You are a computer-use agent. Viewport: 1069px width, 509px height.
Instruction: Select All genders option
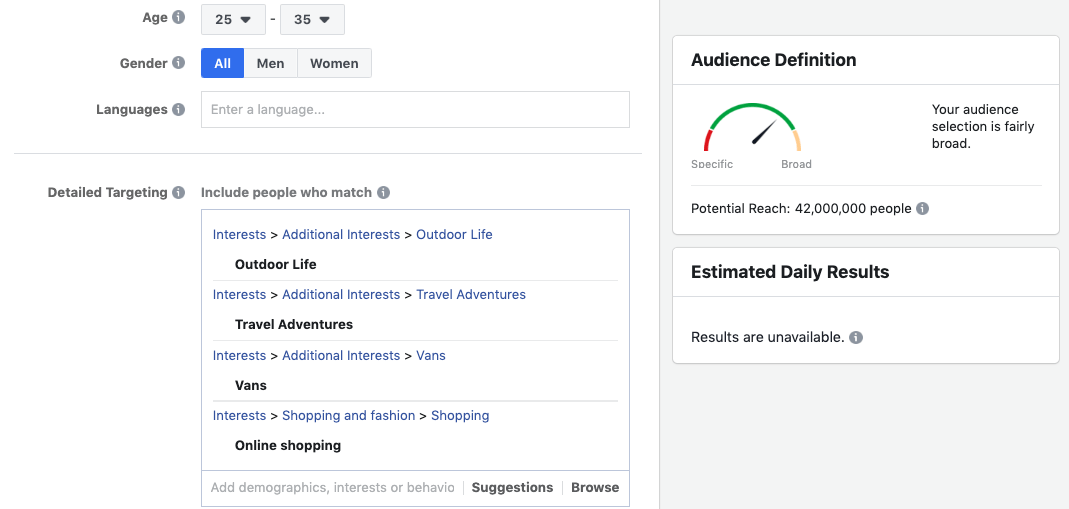point(222,63)
